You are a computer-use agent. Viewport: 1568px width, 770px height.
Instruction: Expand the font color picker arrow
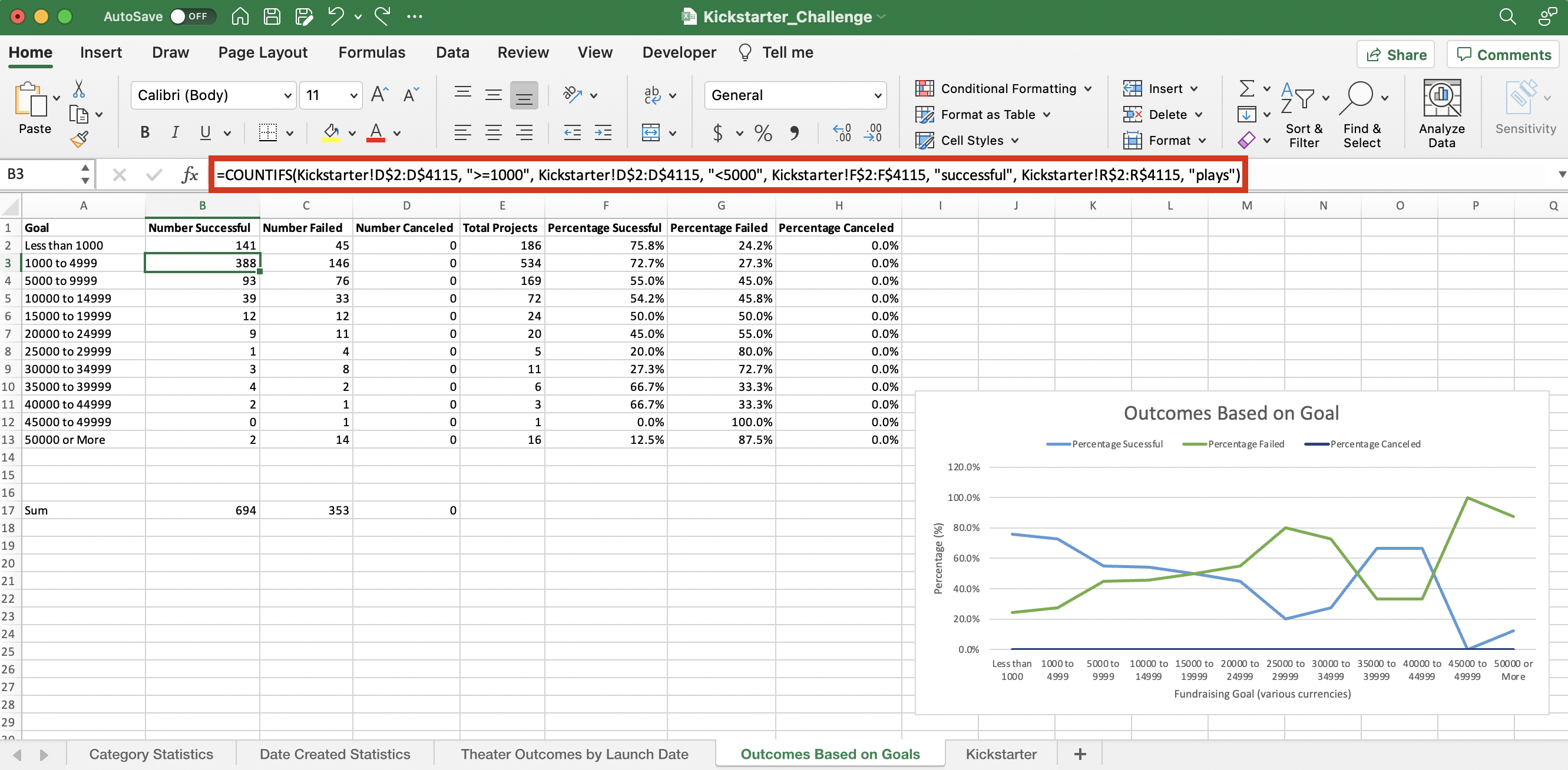pos(396,133)
